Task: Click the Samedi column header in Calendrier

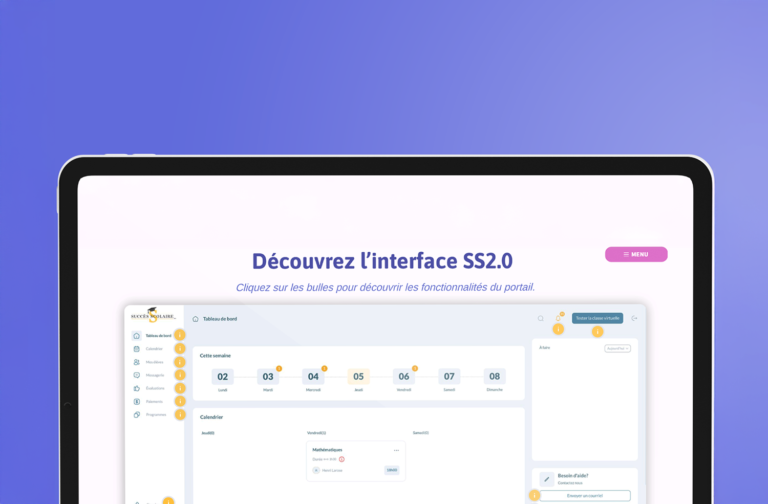Action: point(421,433)
